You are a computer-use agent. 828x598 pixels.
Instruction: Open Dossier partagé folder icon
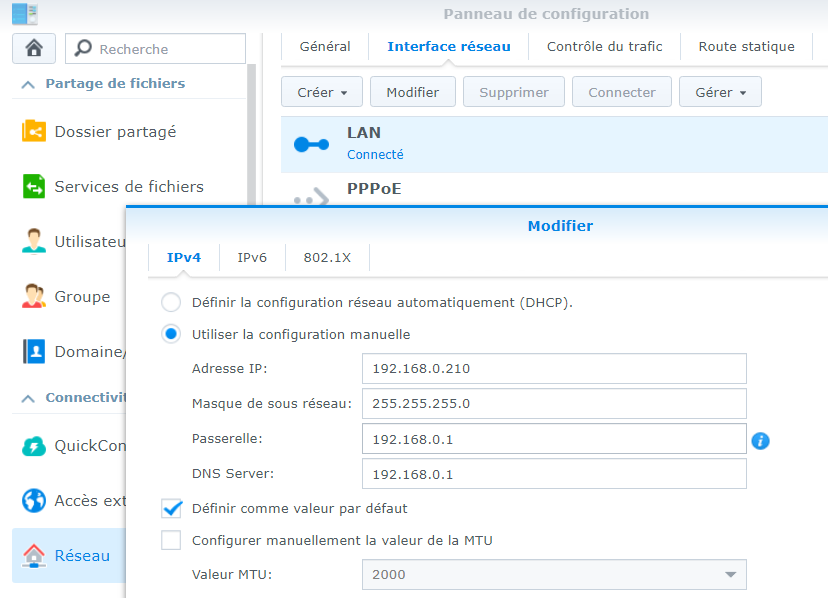pyautogui.click(x=34, y=131)
